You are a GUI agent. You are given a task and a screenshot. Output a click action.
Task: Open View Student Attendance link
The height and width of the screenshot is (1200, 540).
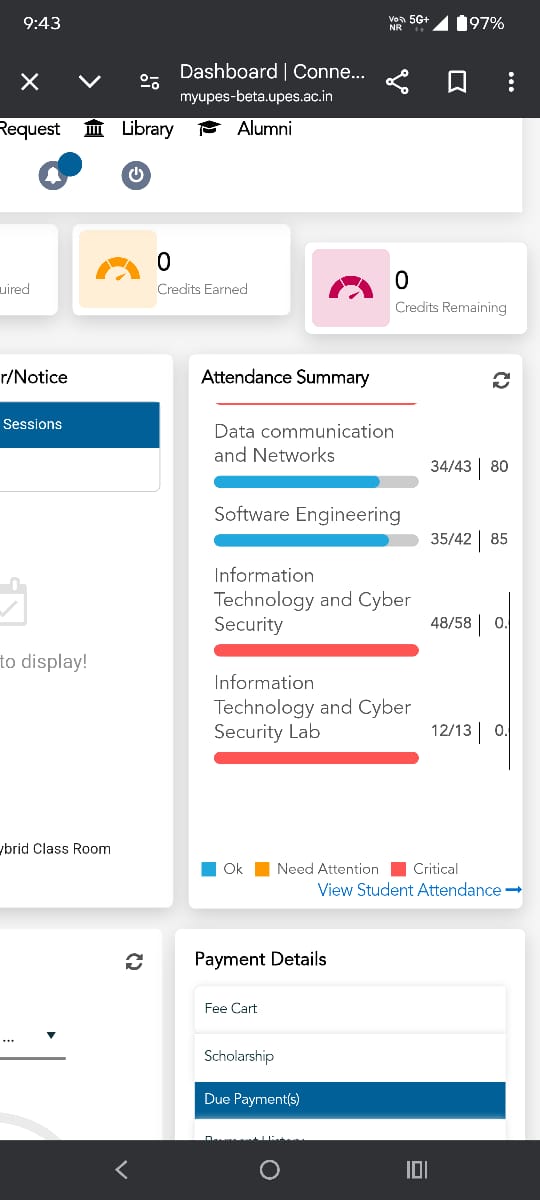(420, 890)
